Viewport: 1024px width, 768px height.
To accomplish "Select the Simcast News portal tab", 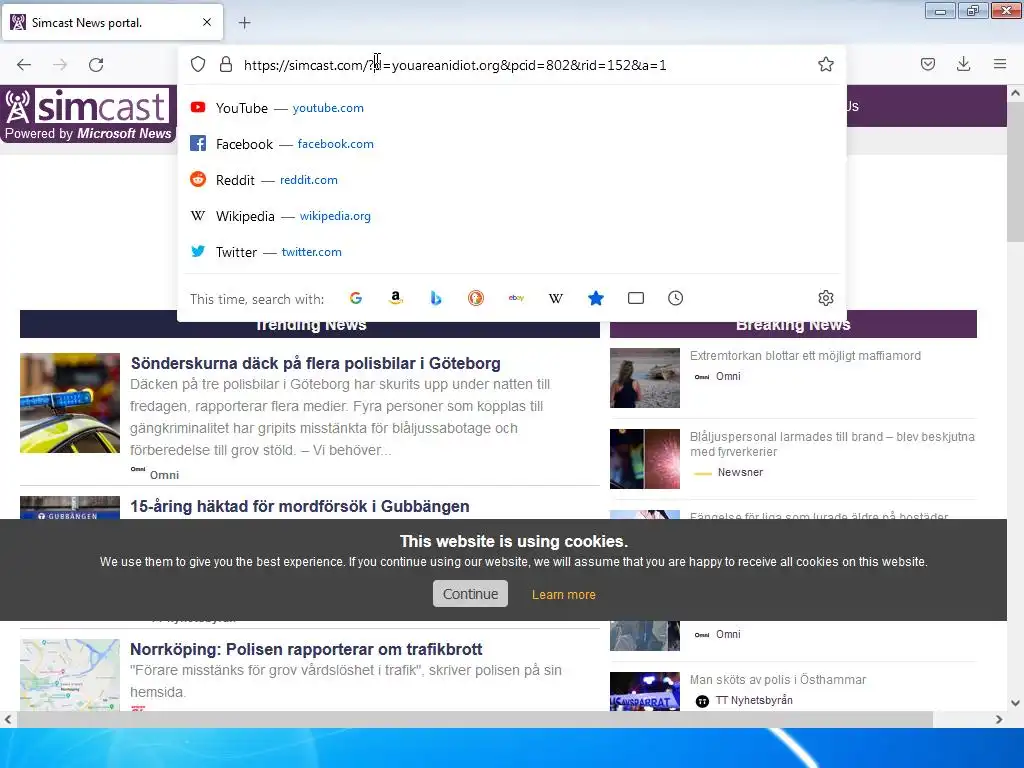I will (112, 22).
